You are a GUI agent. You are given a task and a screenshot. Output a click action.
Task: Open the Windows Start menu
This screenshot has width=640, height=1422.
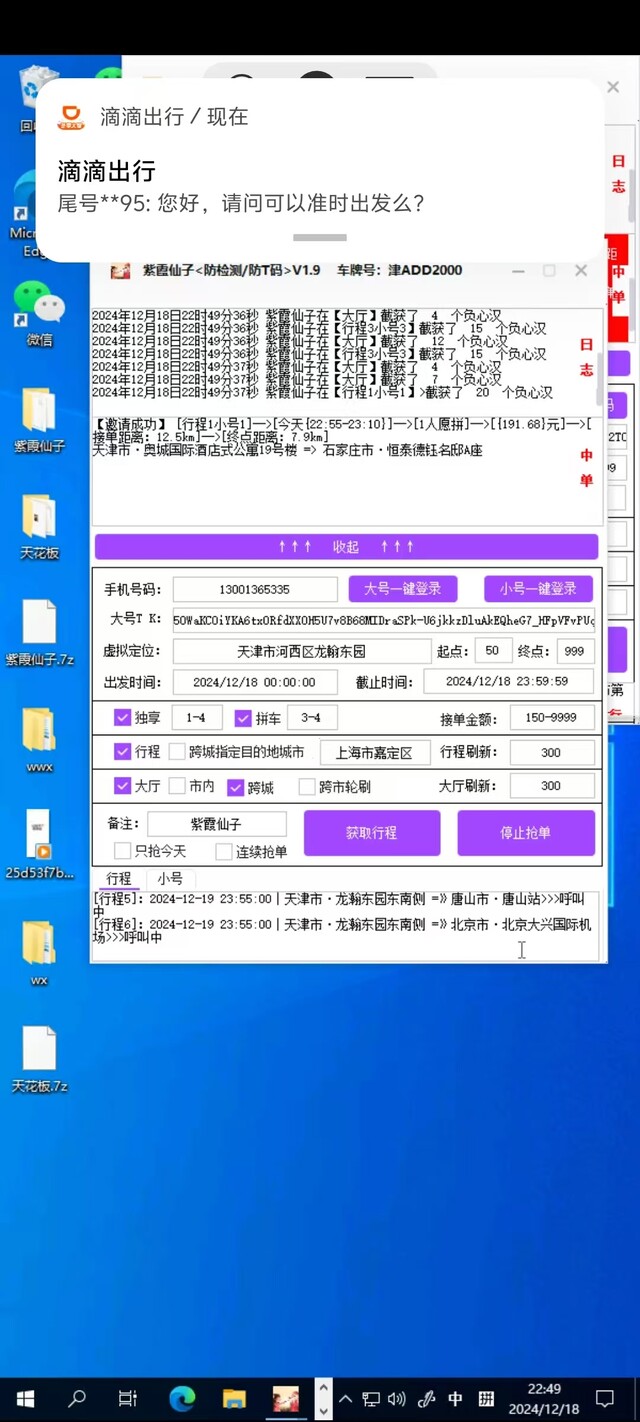25,1398
